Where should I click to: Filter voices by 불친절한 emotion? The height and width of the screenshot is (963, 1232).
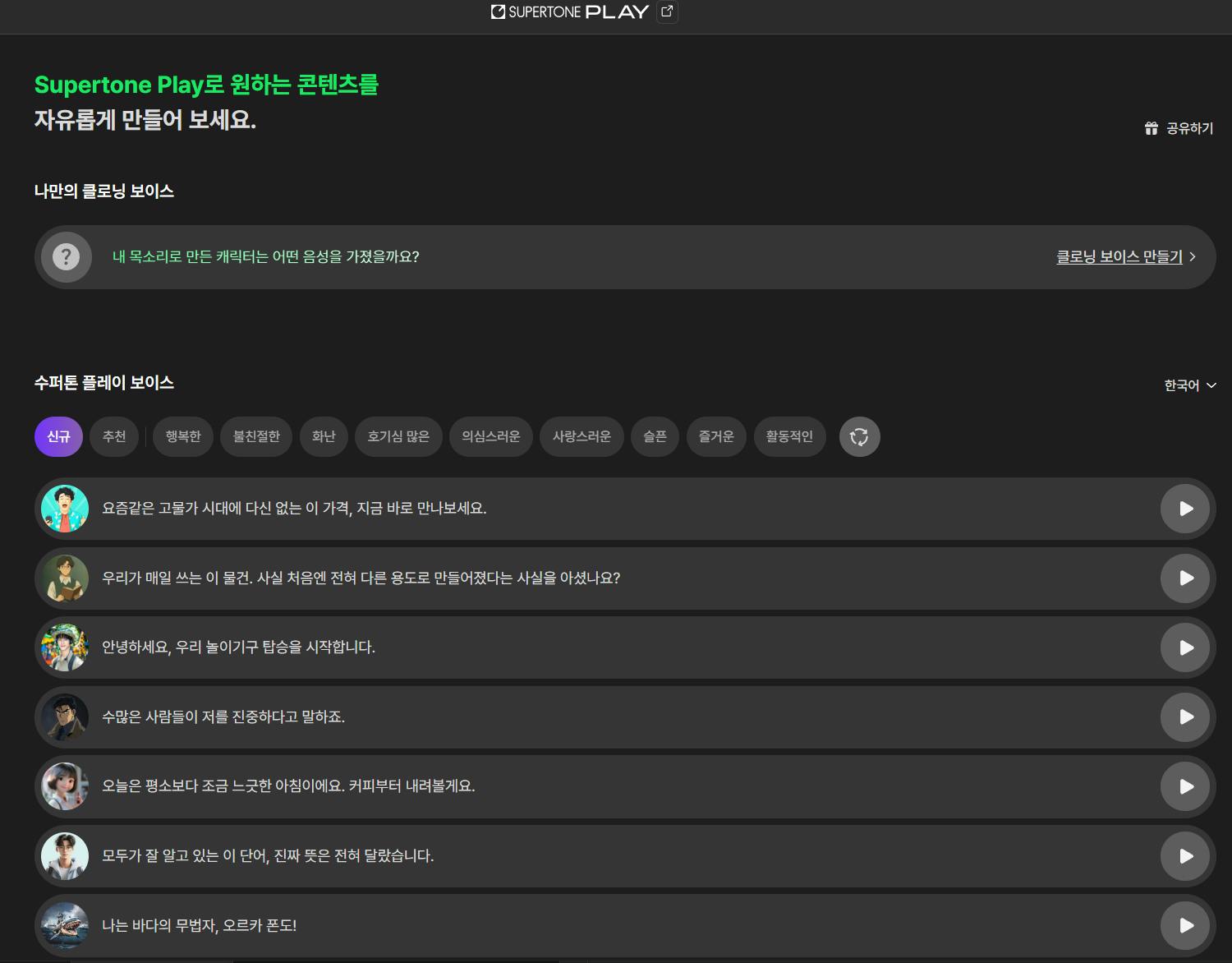256,436
